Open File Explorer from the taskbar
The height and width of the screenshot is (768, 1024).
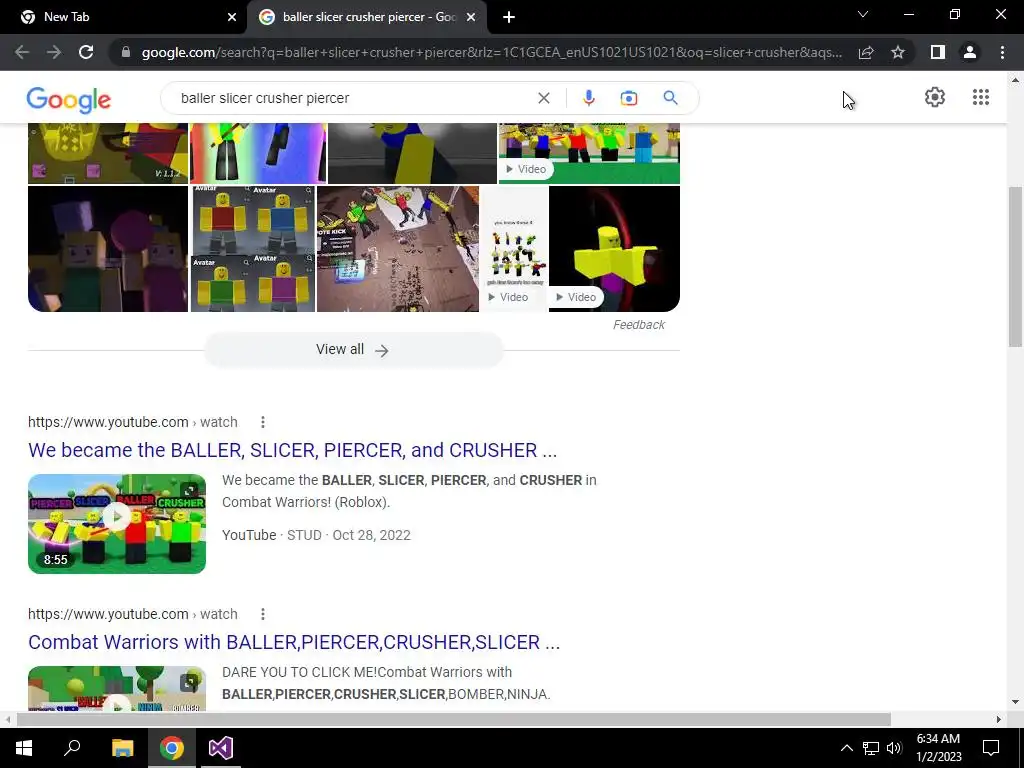click(122, 748)
